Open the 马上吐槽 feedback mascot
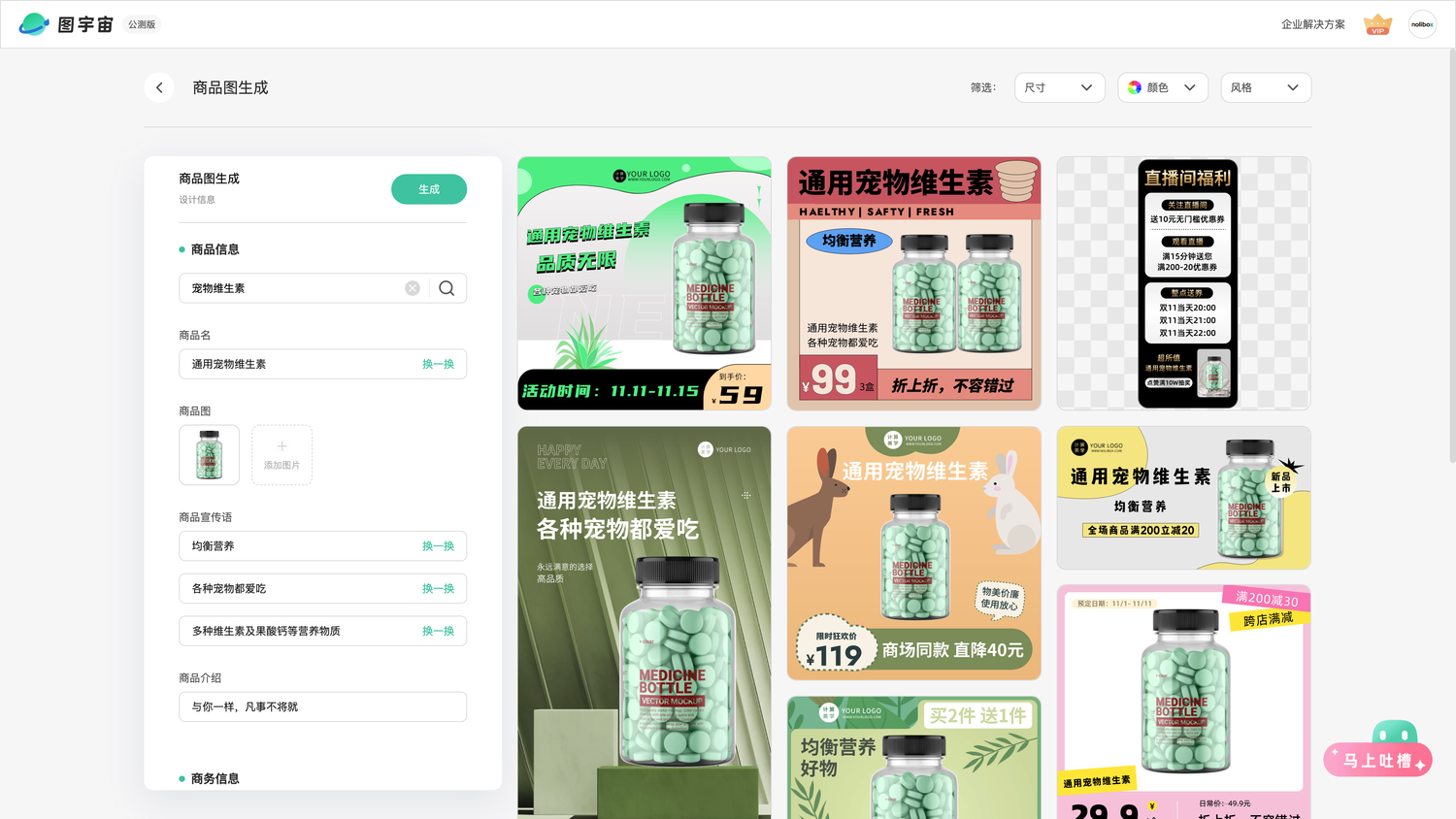Image resolution: width=1456 pixels, height=819 pixels. [1378, 749]
